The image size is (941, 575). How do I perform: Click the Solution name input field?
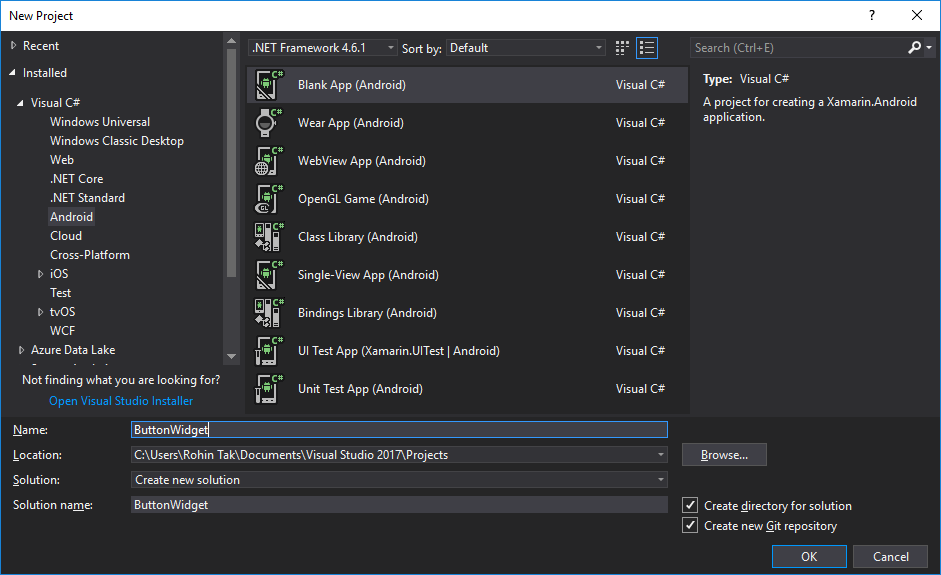[x=399, y=505]
